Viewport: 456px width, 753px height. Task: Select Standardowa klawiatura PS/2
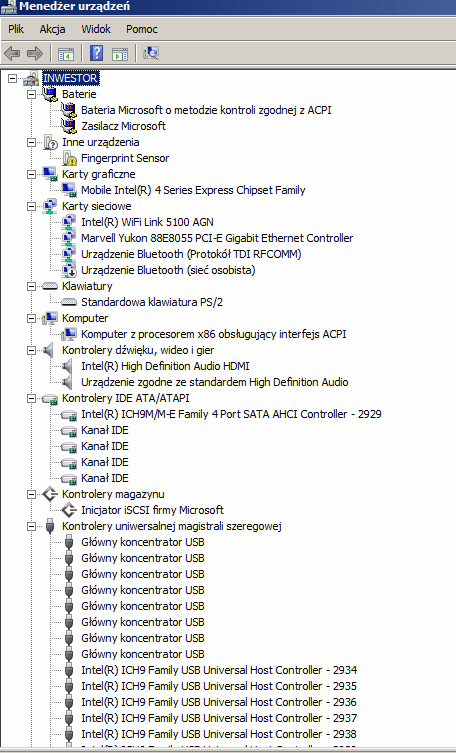pyautogui.click(x=152, y=302)
